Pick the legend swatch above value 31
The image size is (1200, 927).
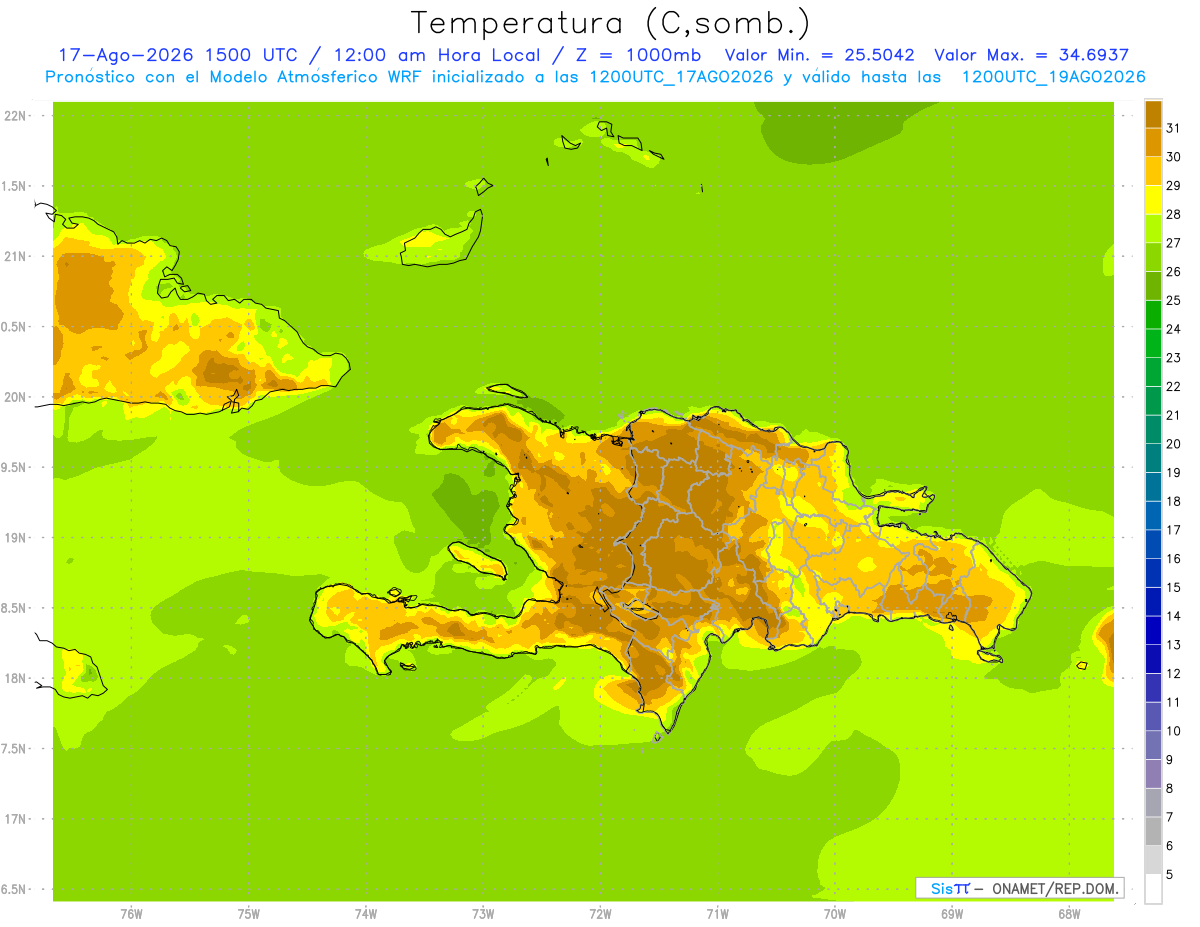tap(1153, 115)
